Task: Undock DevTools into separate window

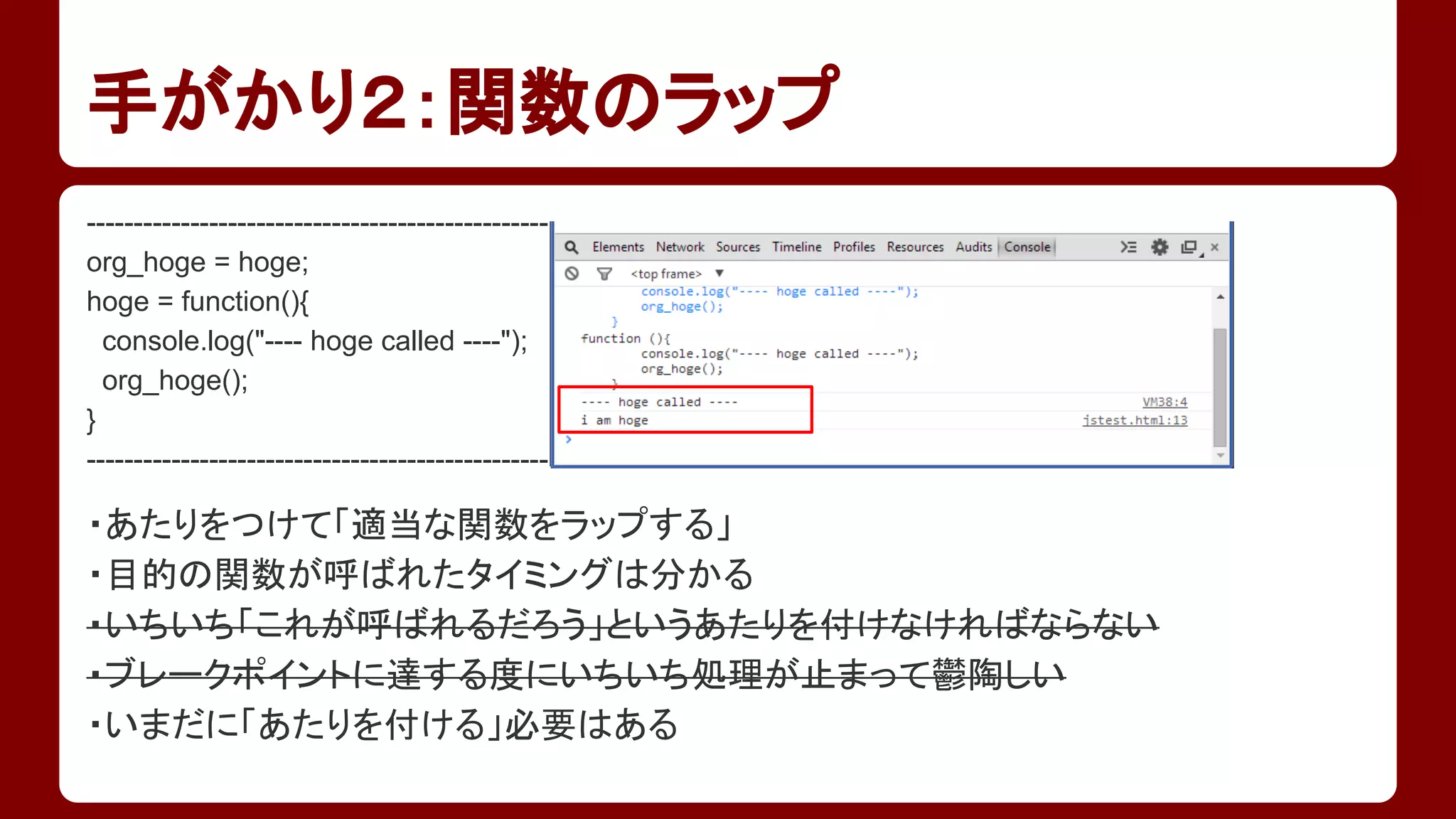Action: pyautogui.click(x=1189, y=247)
